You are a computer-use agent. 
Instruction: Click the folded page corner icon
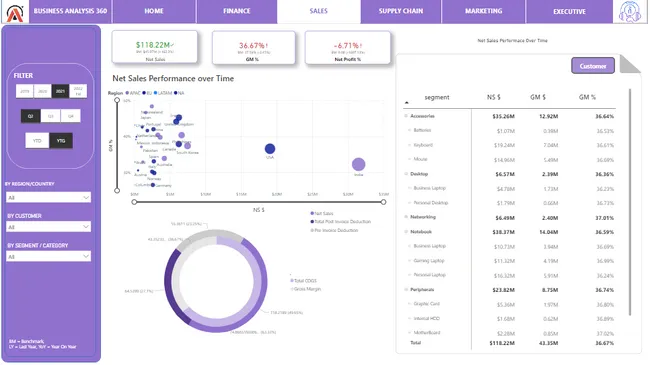coord(630,64)
